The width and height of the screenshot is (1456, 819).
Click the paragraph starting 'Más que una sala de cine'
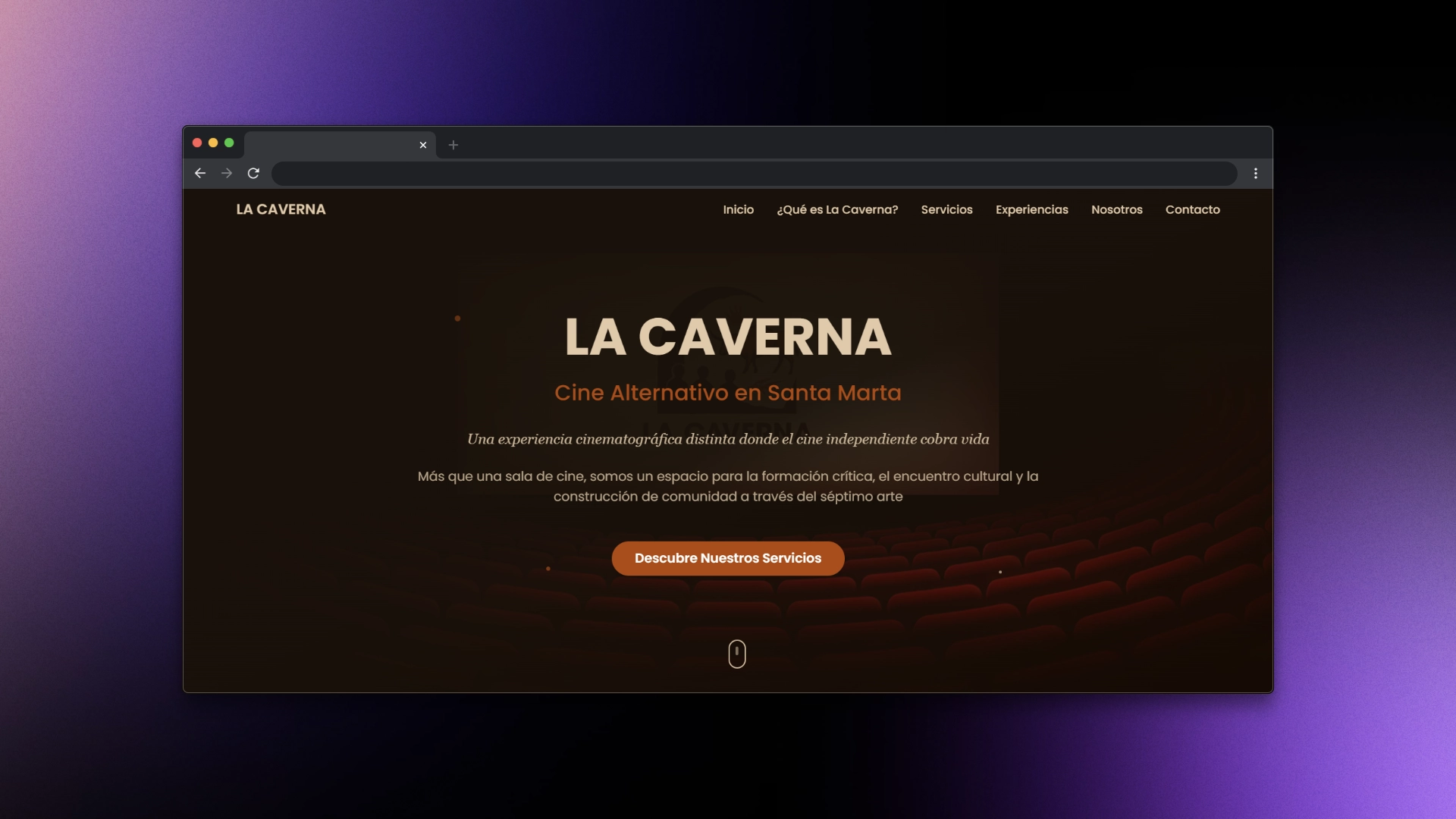728,486
